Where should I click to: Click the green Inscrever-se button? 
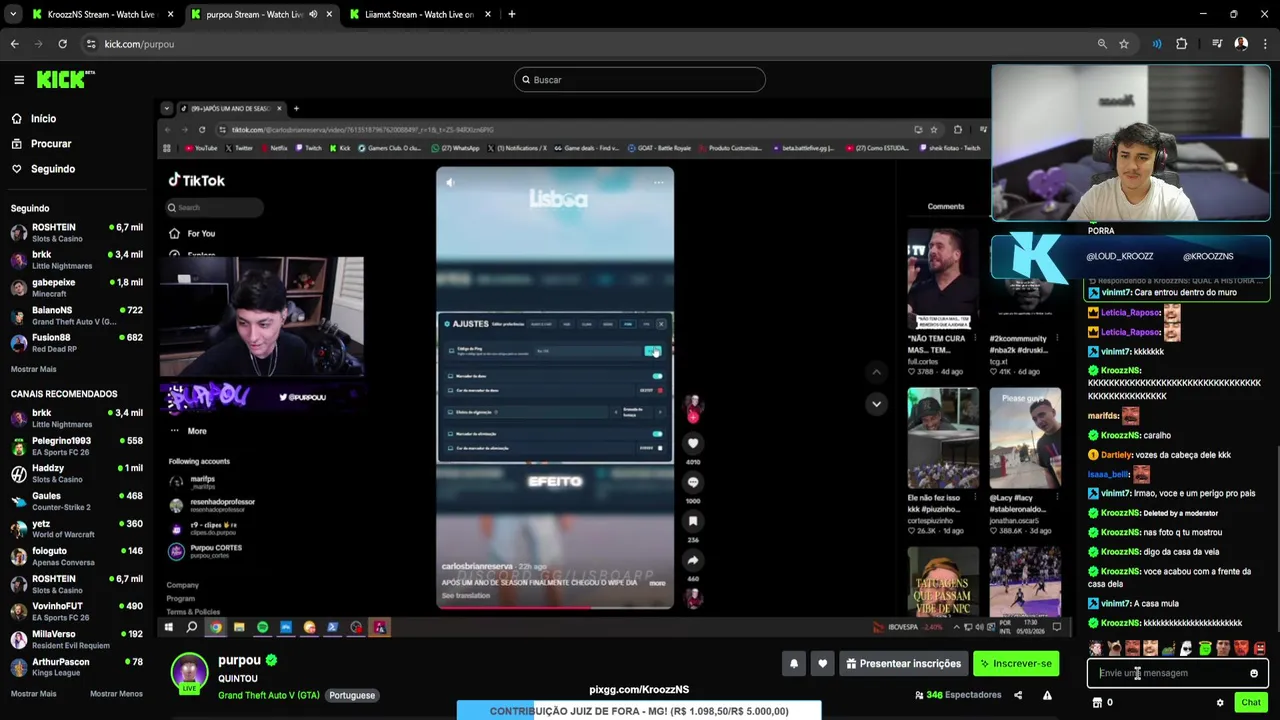pos(1016,663)
